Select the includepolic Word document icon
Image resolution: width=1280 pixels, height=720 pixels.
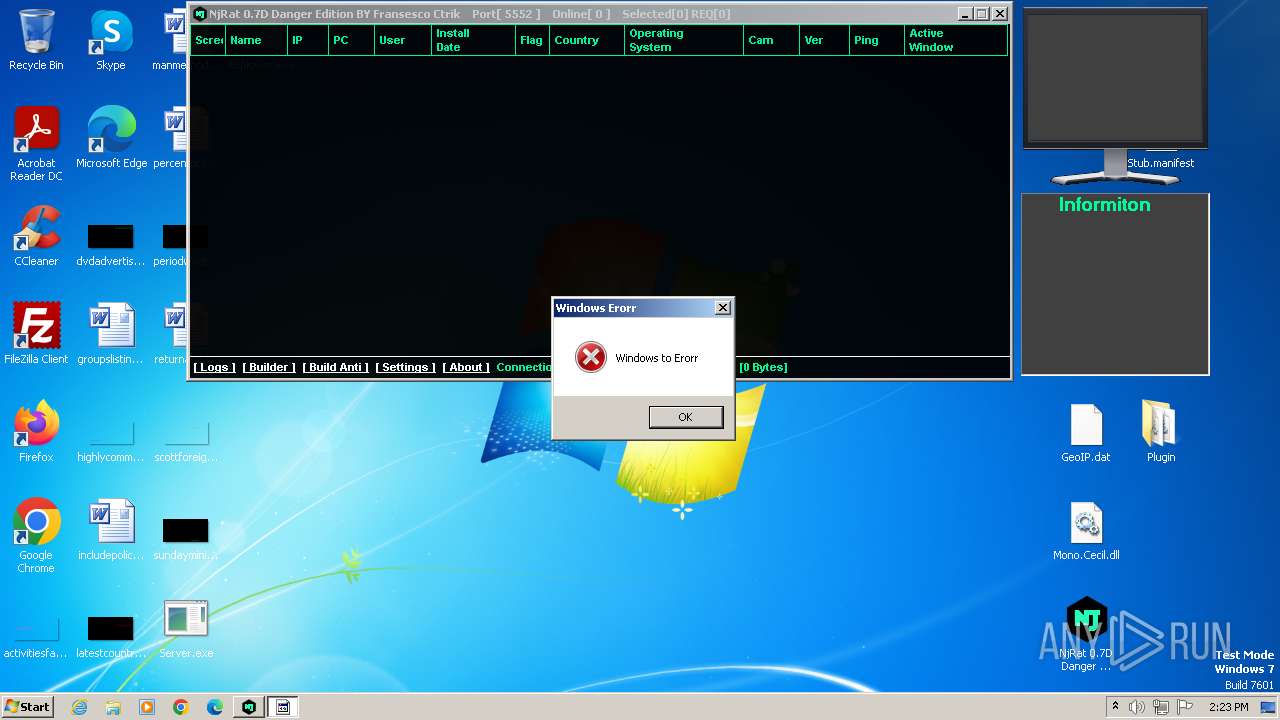tap(110, 530)
